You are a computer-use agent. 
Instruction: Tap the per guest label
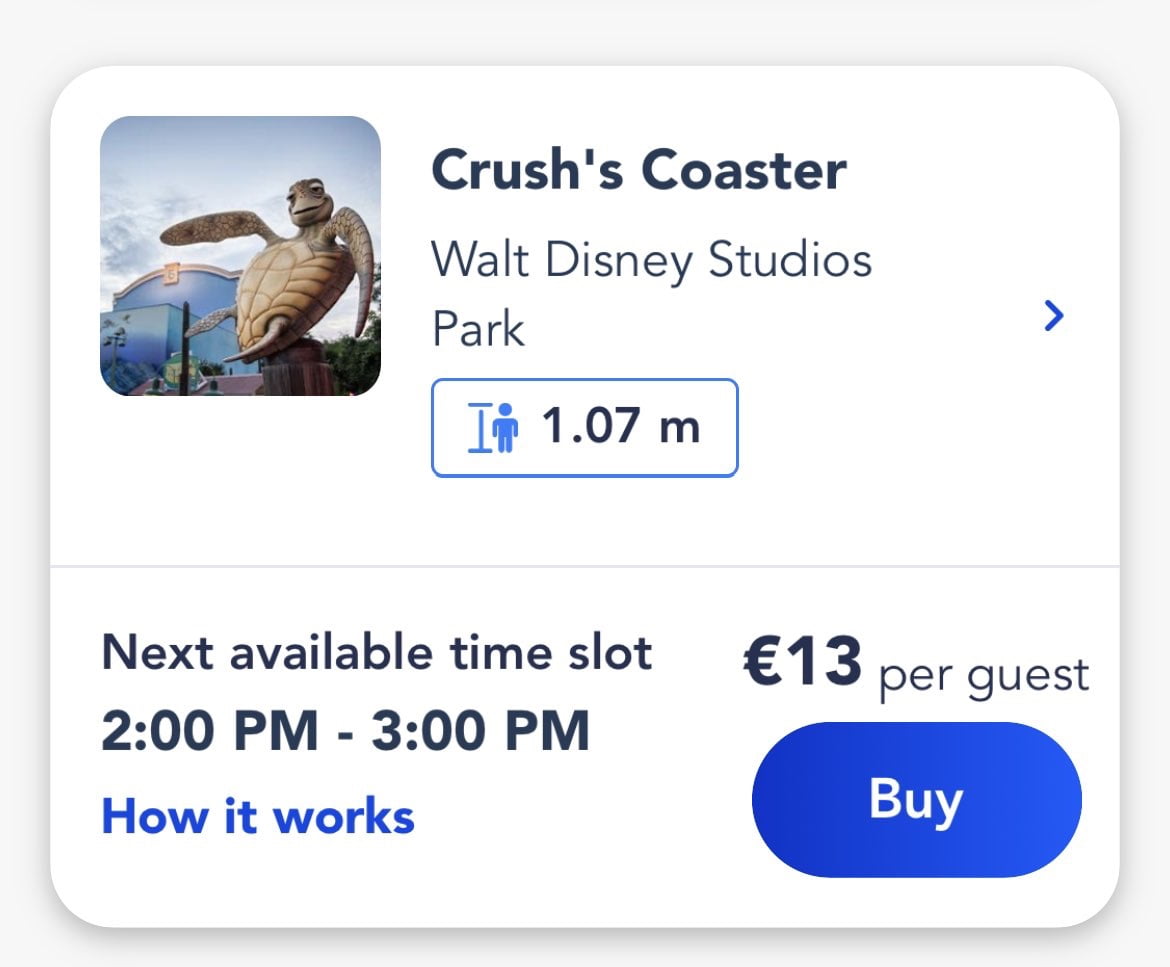(983, 676)
